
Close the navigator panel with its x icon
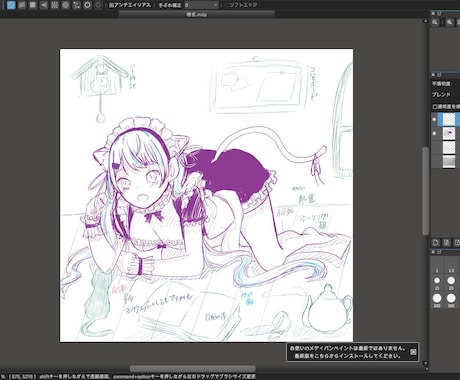[433, 13]
